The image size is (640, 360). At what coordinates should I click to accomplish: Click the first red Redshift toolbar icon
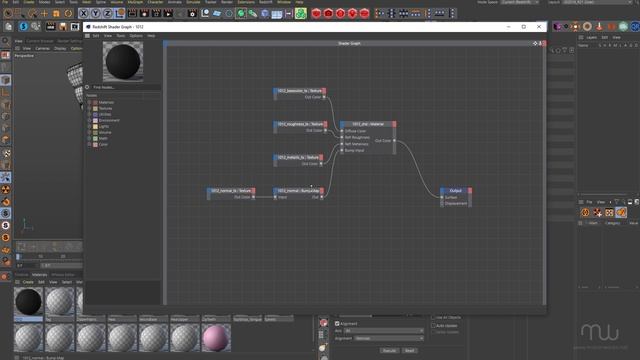pos(316,13)
